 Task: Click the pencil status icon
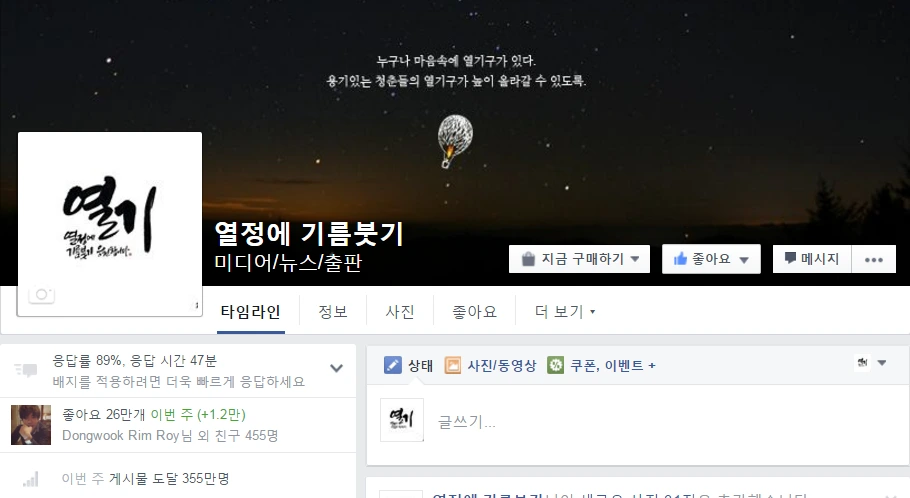tap(393, 365)
